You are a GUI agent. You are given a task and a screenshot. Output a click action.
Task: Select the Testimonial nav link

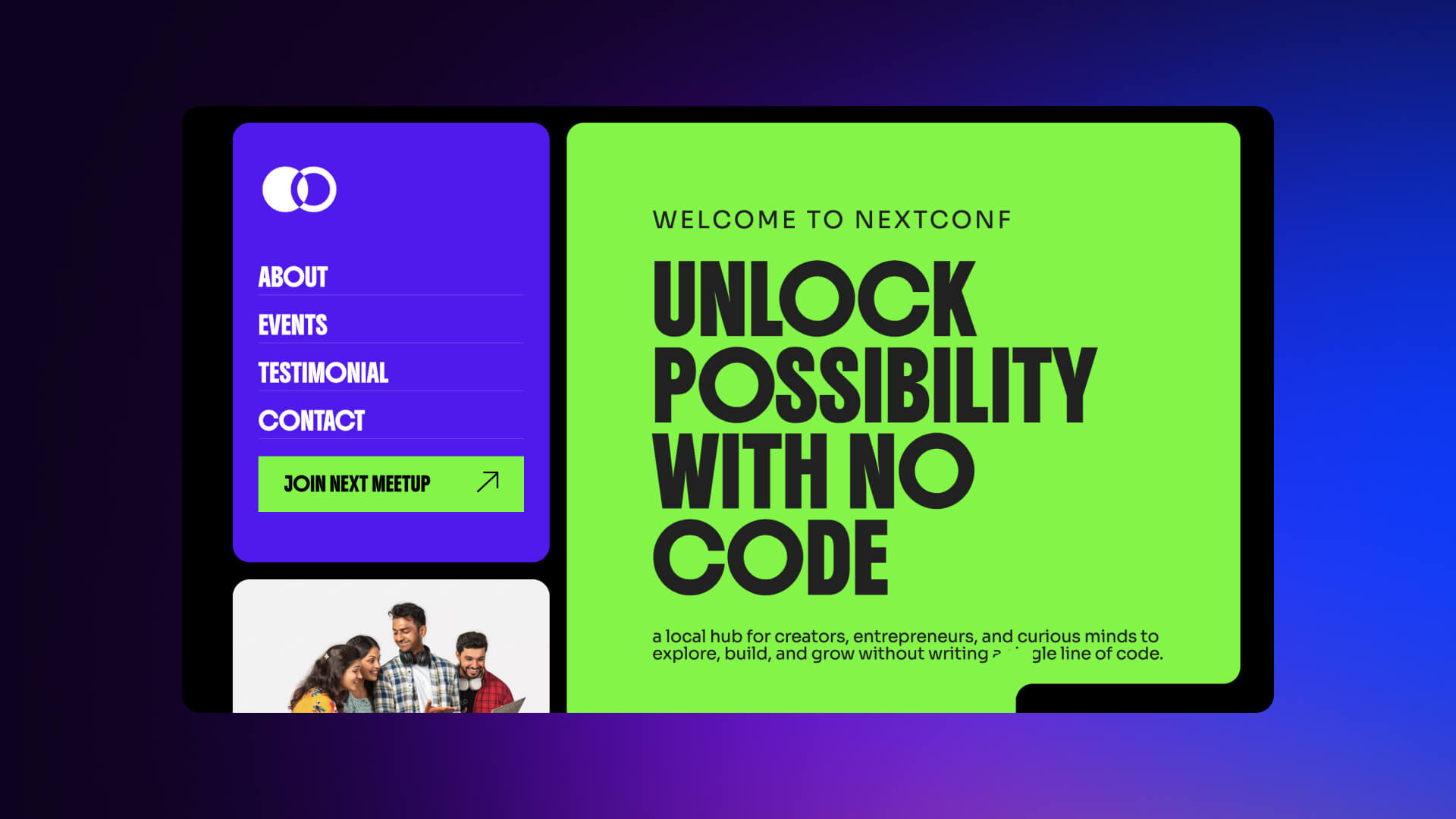[x=323, y=372]
